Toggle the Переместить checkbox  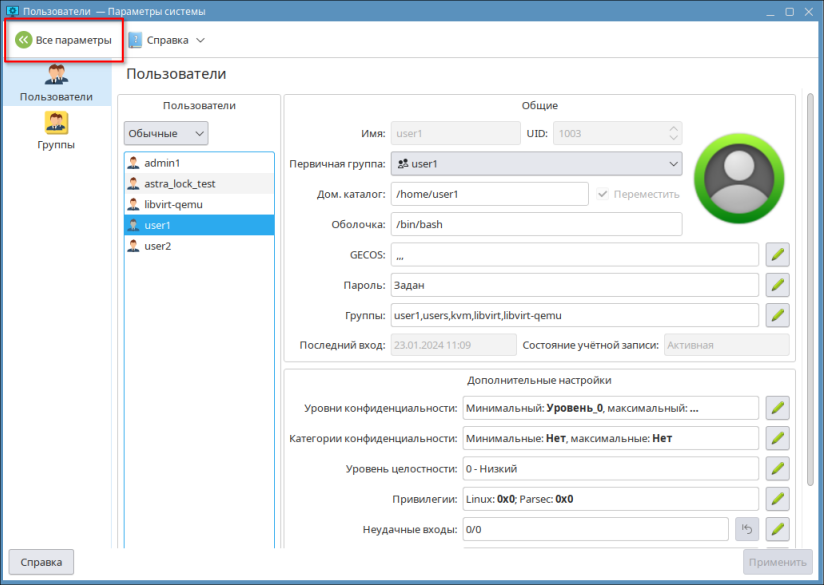[603, 194]
